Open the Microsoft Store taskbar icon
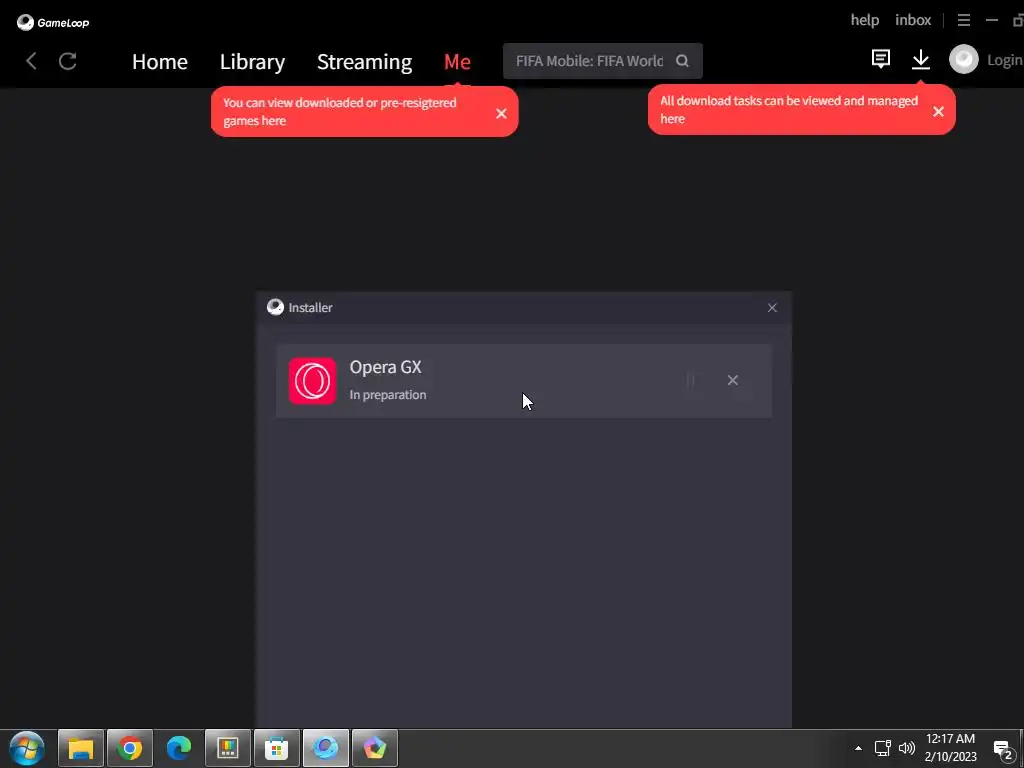This screenshot has height=768, width=1024. [277, 748]
